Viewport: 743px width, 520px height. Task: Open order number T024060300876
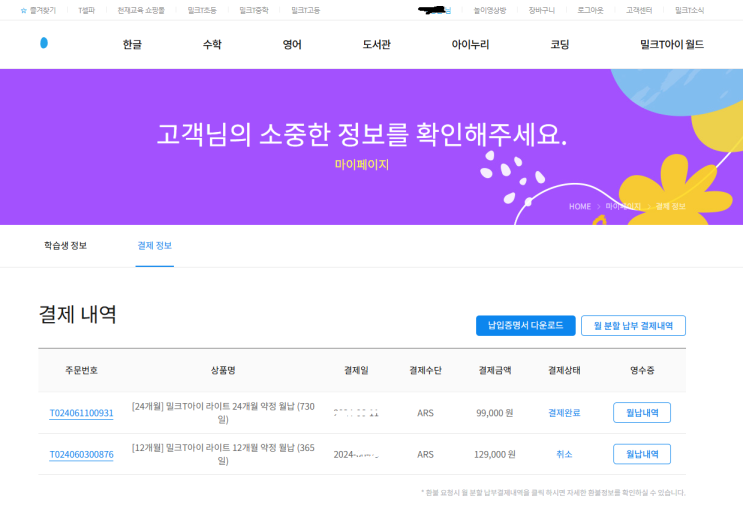82,454
